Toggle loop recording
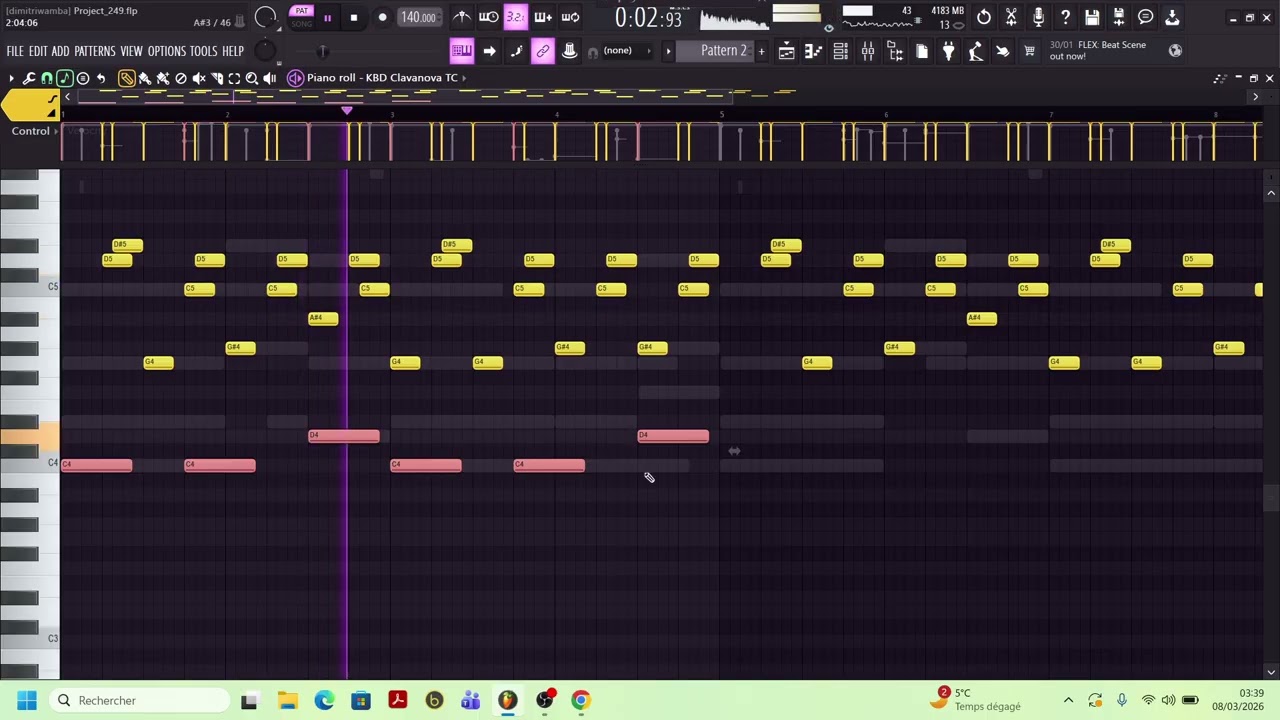 570,17
